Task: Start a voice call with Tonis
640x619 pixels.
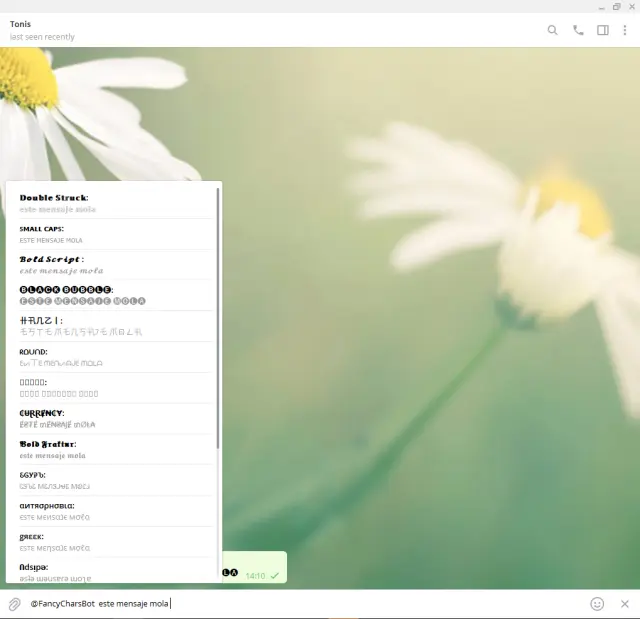Action: pyautogui.click(x=578, y=30)
